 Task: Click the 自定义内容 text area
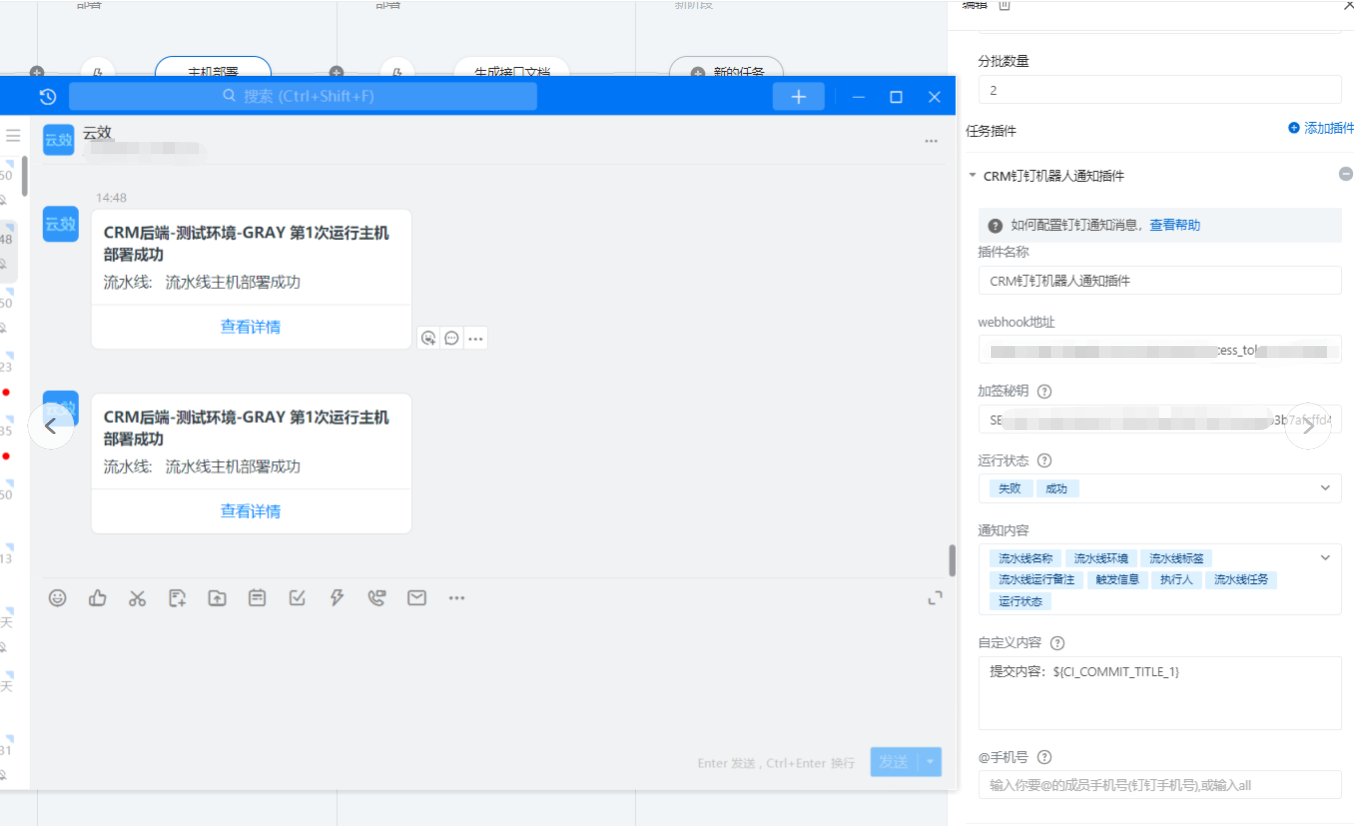[1160, 693]
